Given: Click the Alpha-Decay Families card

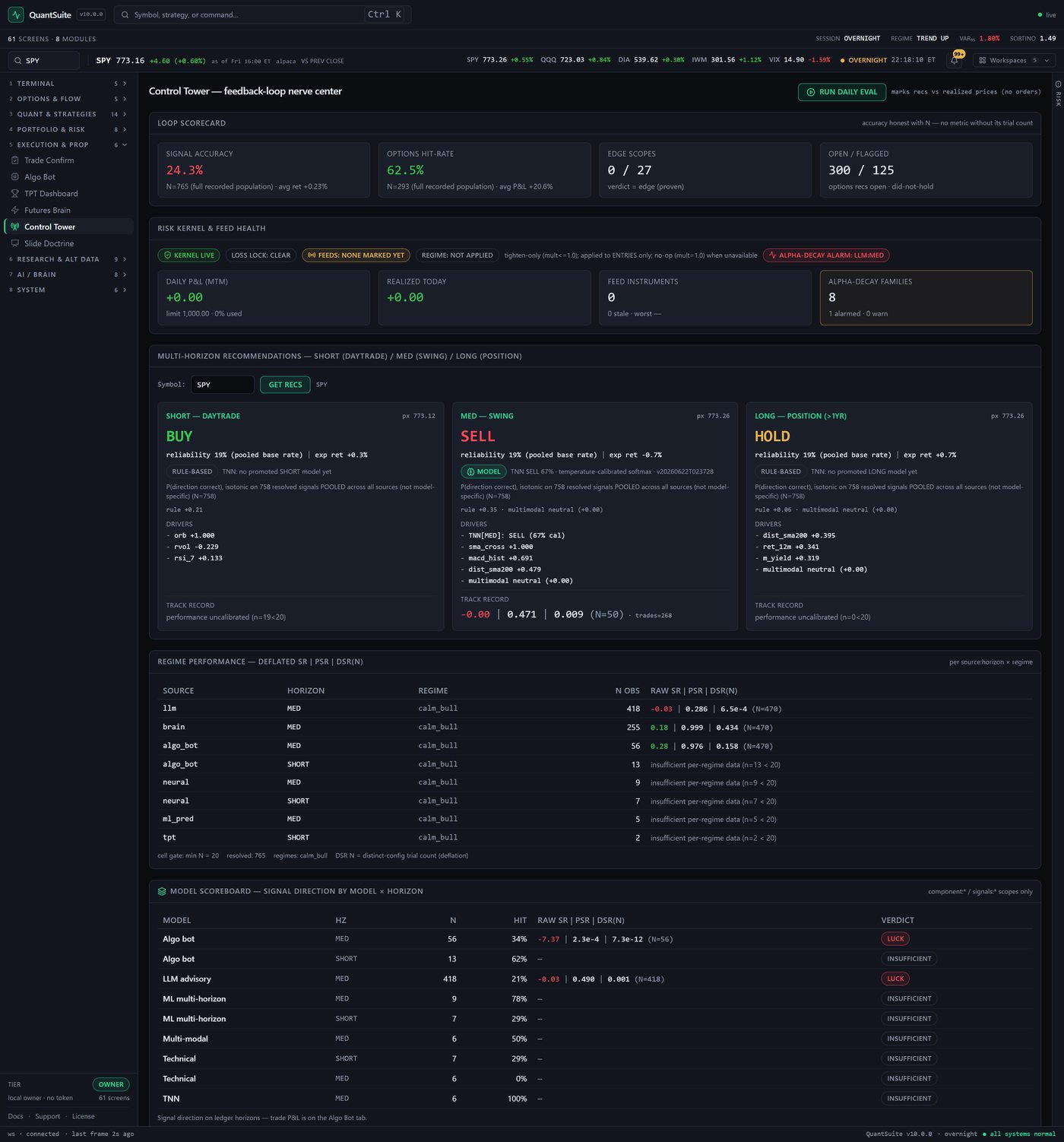Looking at the screenshot, I should (x=926, y=298).
